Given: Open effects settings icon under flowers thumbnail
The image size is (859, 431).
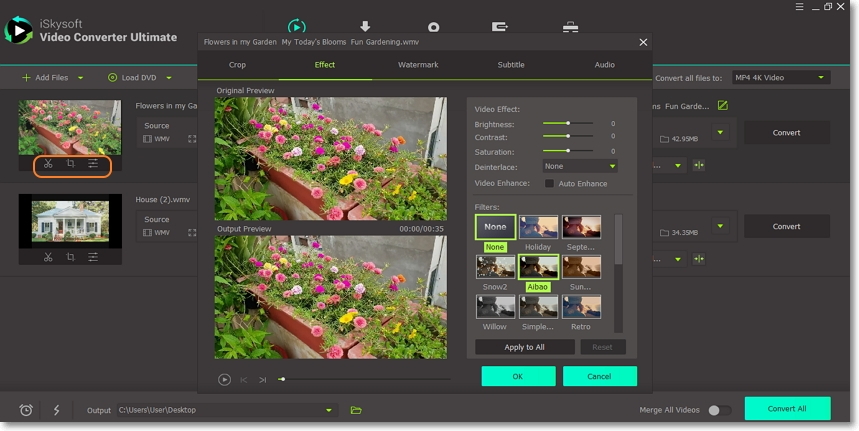Looking at the screenshot, I should tap(93, 164).
